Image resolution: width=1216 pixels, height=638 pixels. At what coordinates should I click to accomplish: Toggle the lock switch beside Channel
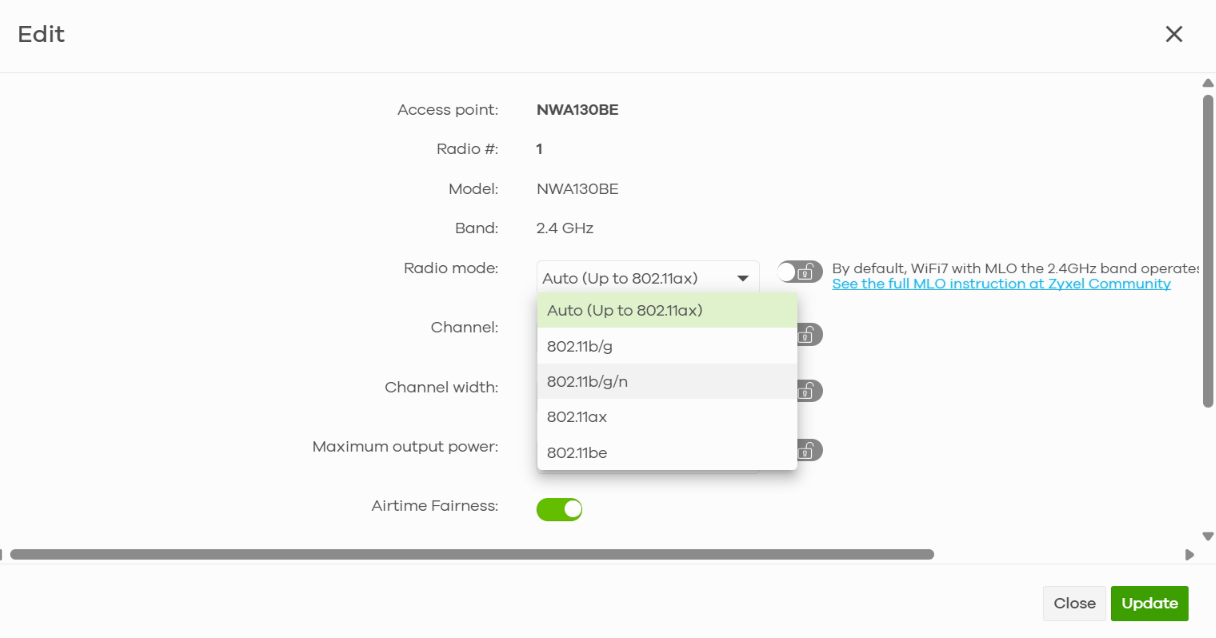click(x=808, y=334)
